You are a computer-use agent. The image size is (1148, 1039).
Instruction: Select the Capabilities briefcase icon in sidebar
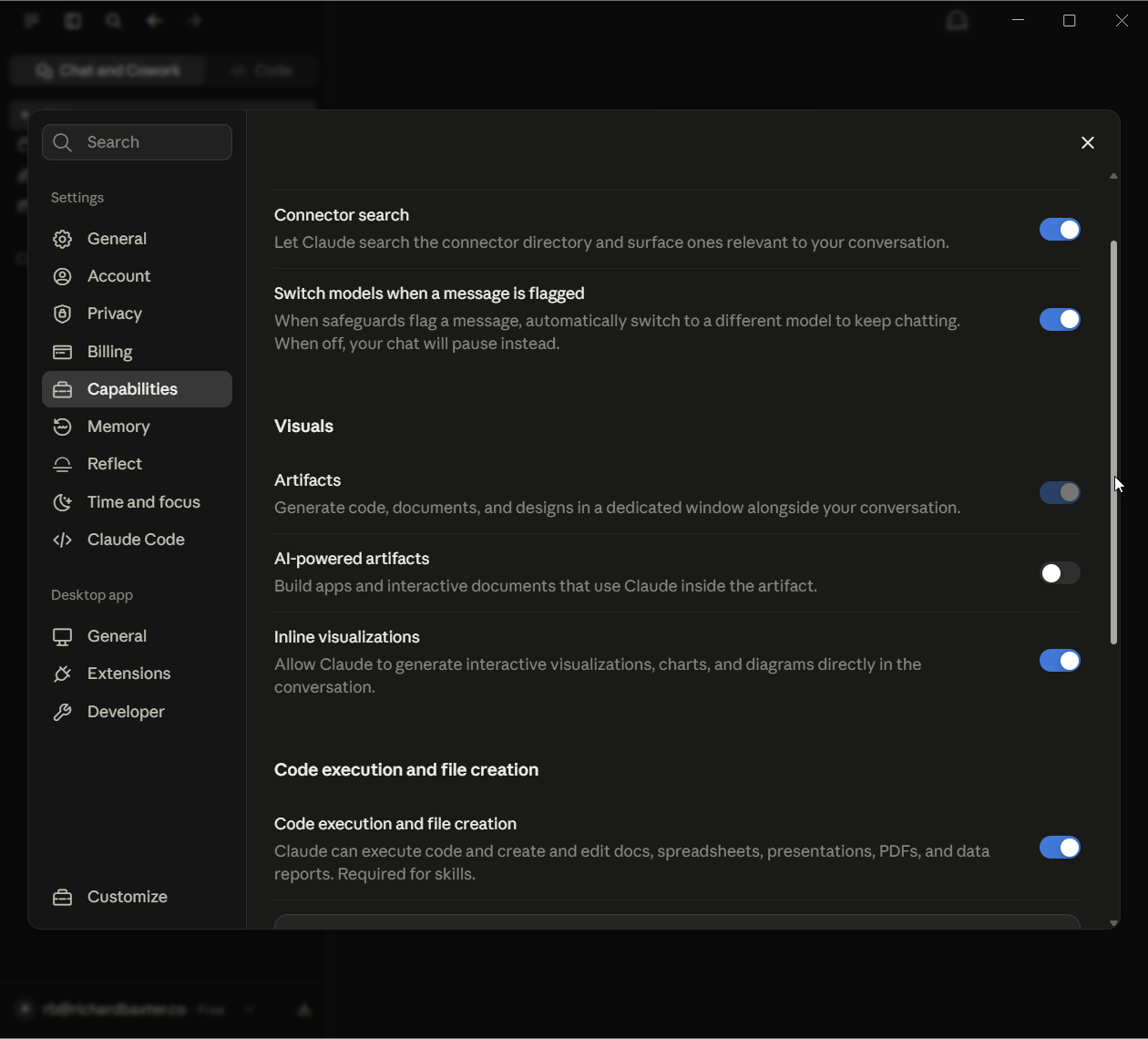click(62, 389)
